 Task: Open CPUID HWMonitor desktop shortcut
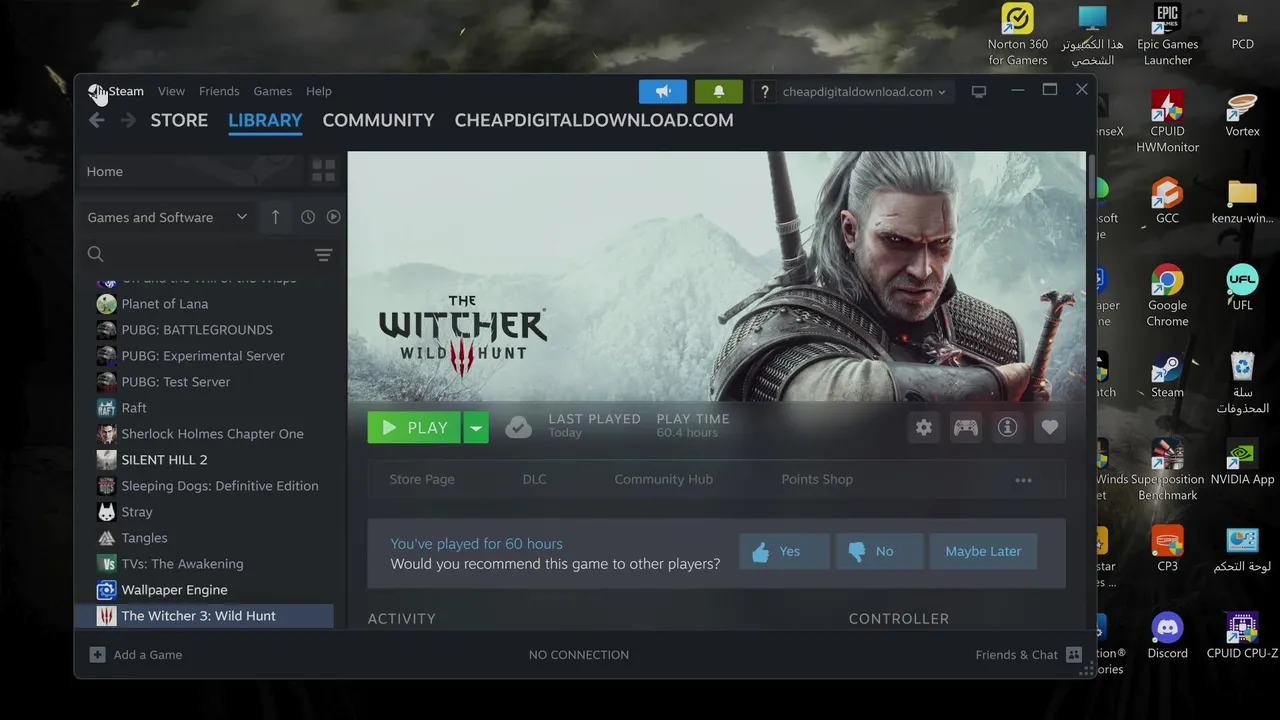(x=1167, y=122)
